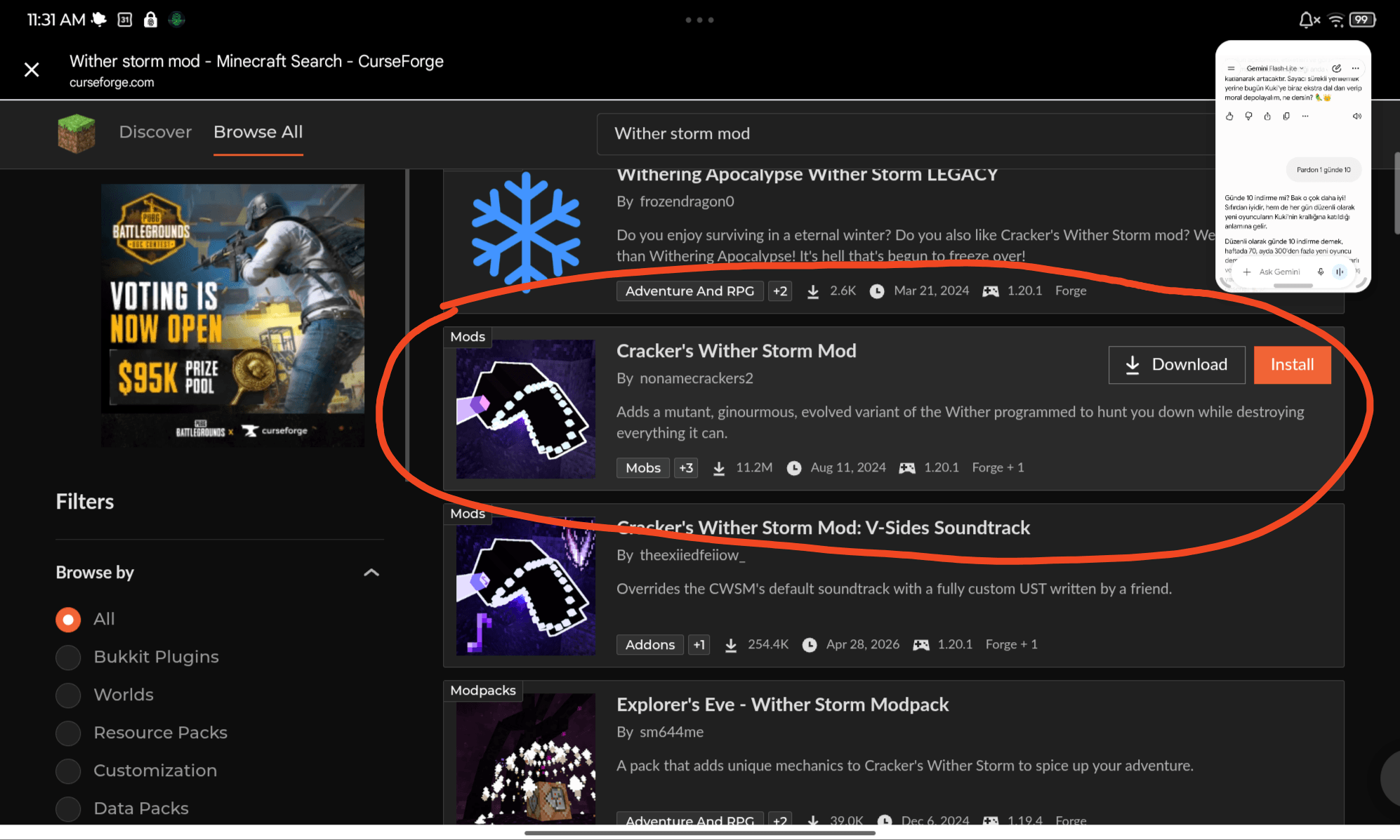Open more actions below the Gemini response
Screen dimensions: 1400x840
1305,116
